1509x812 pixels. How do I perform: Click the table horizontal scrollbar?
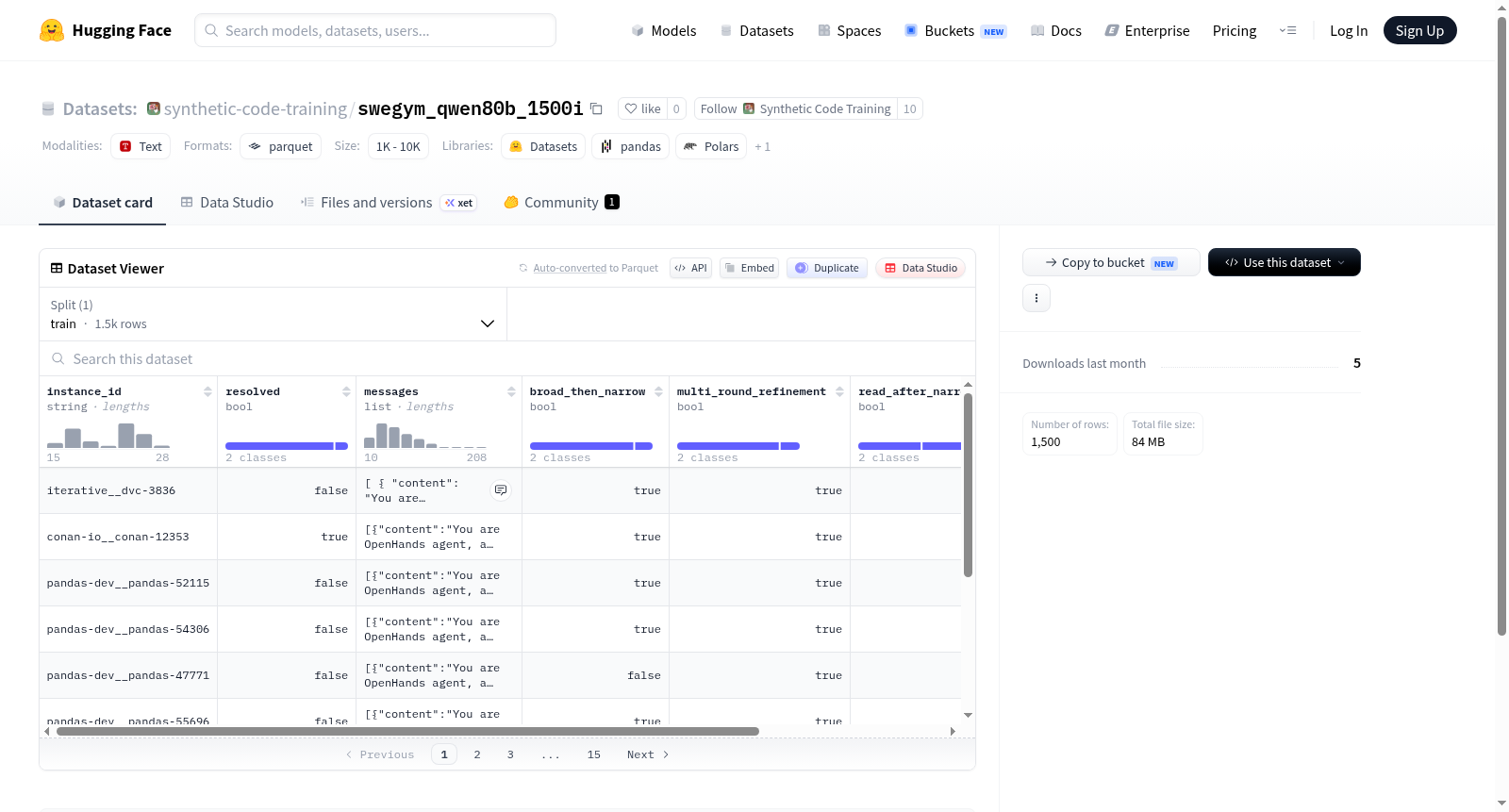point(407,731)
